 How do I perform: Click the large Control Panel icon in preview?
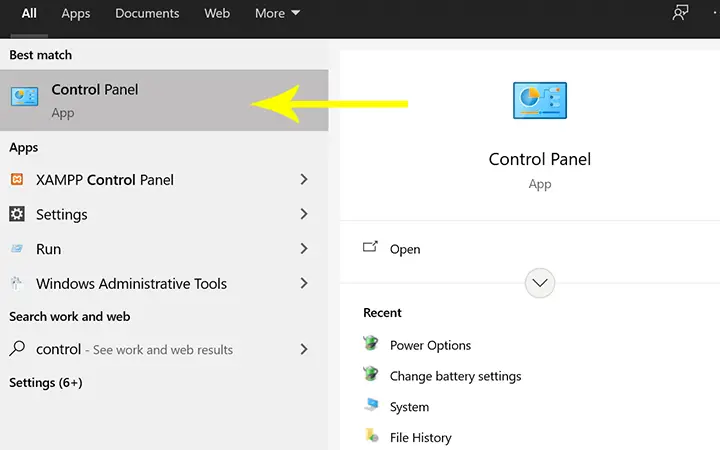540,101
